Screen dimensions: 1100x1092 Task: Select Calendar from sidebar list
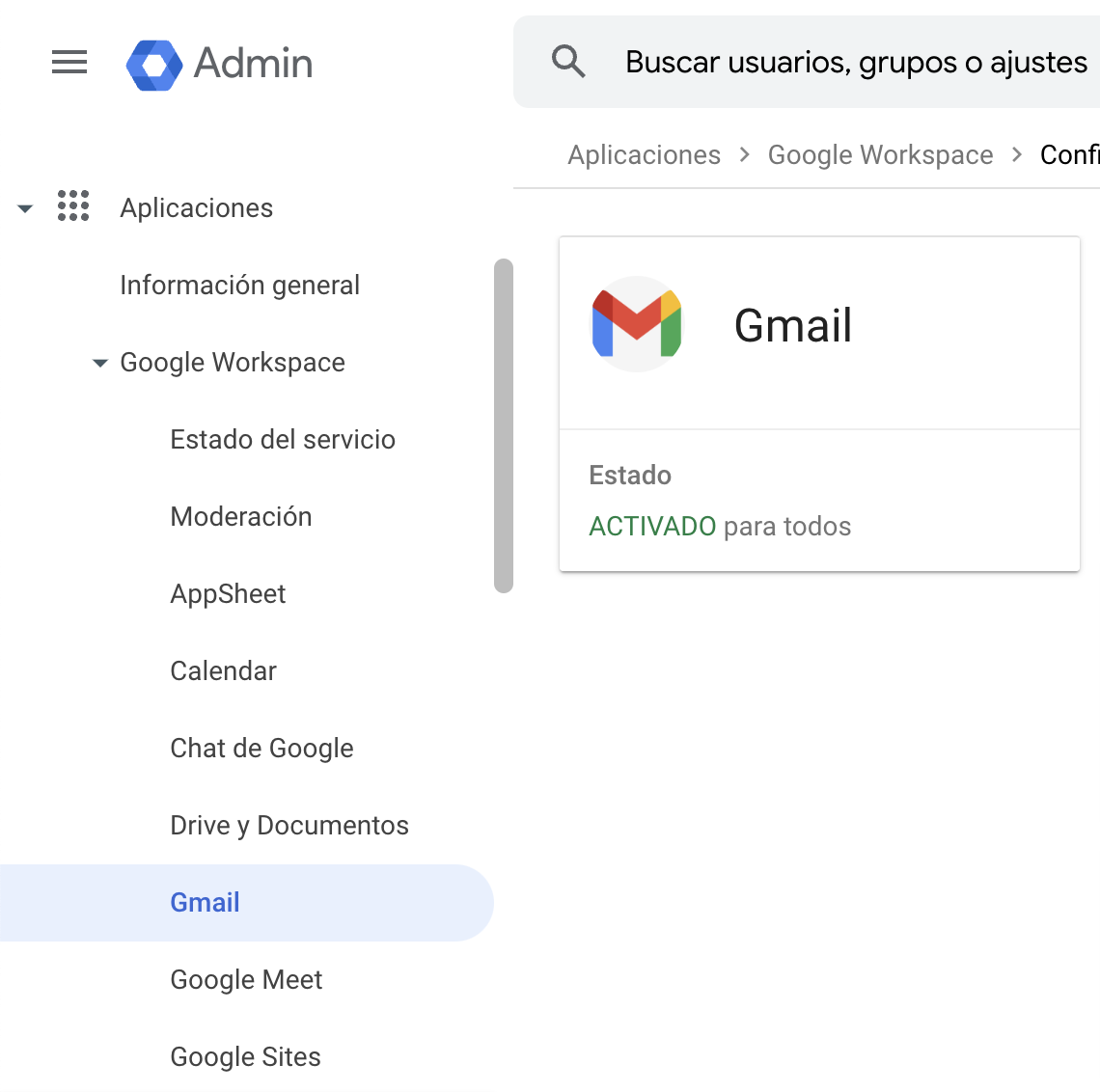[x=223, y=671]
